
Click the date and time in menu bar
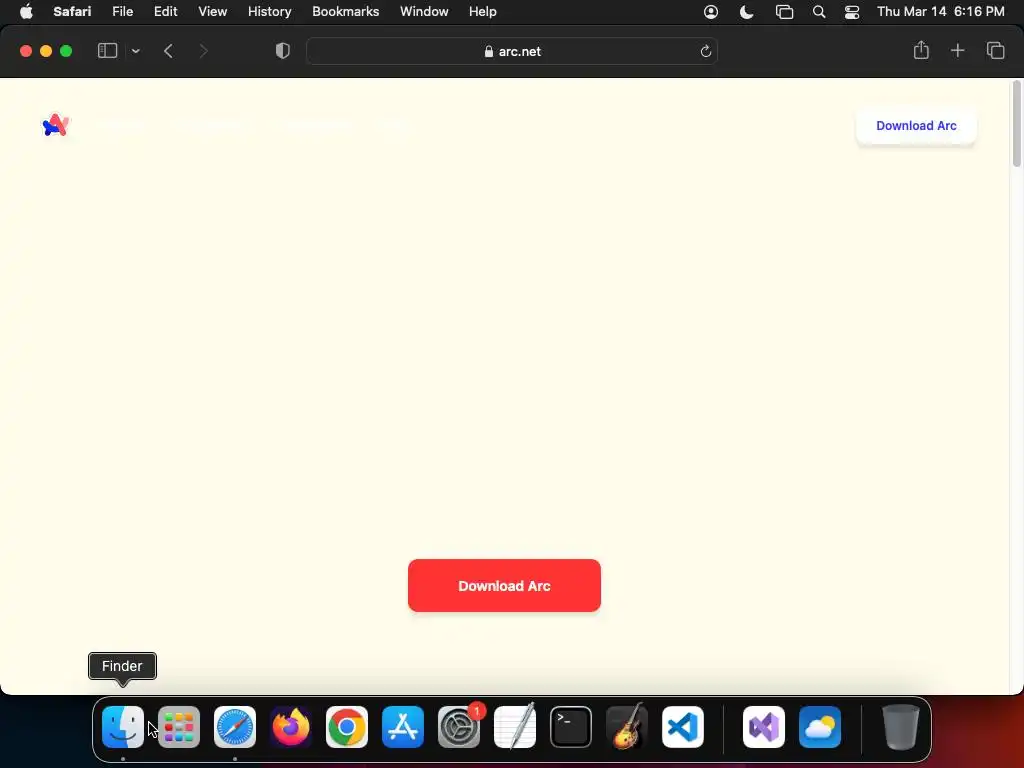coord(940,12)
